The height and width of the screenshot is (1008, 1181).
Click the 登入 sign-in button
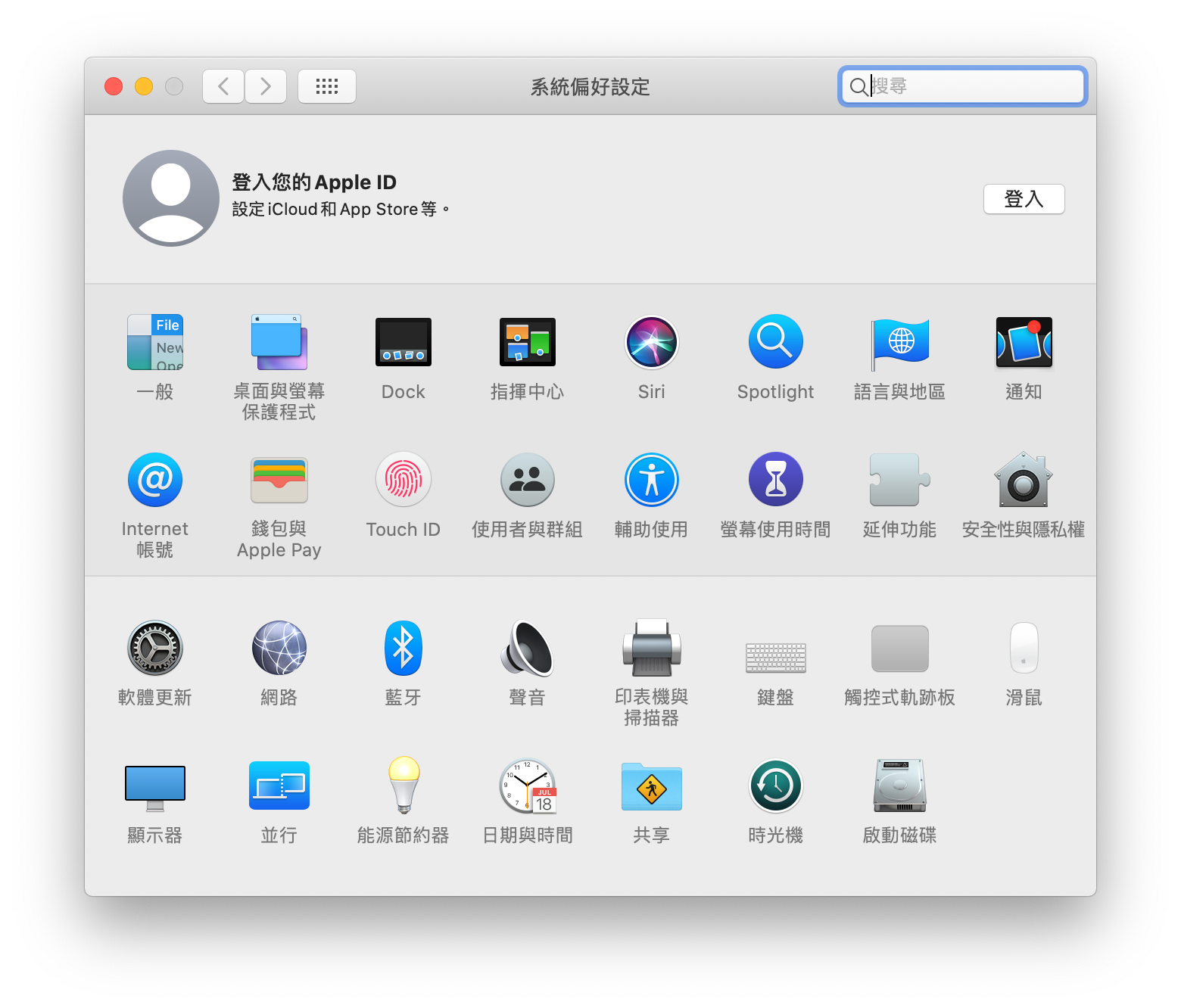(x=1024, y=199)
